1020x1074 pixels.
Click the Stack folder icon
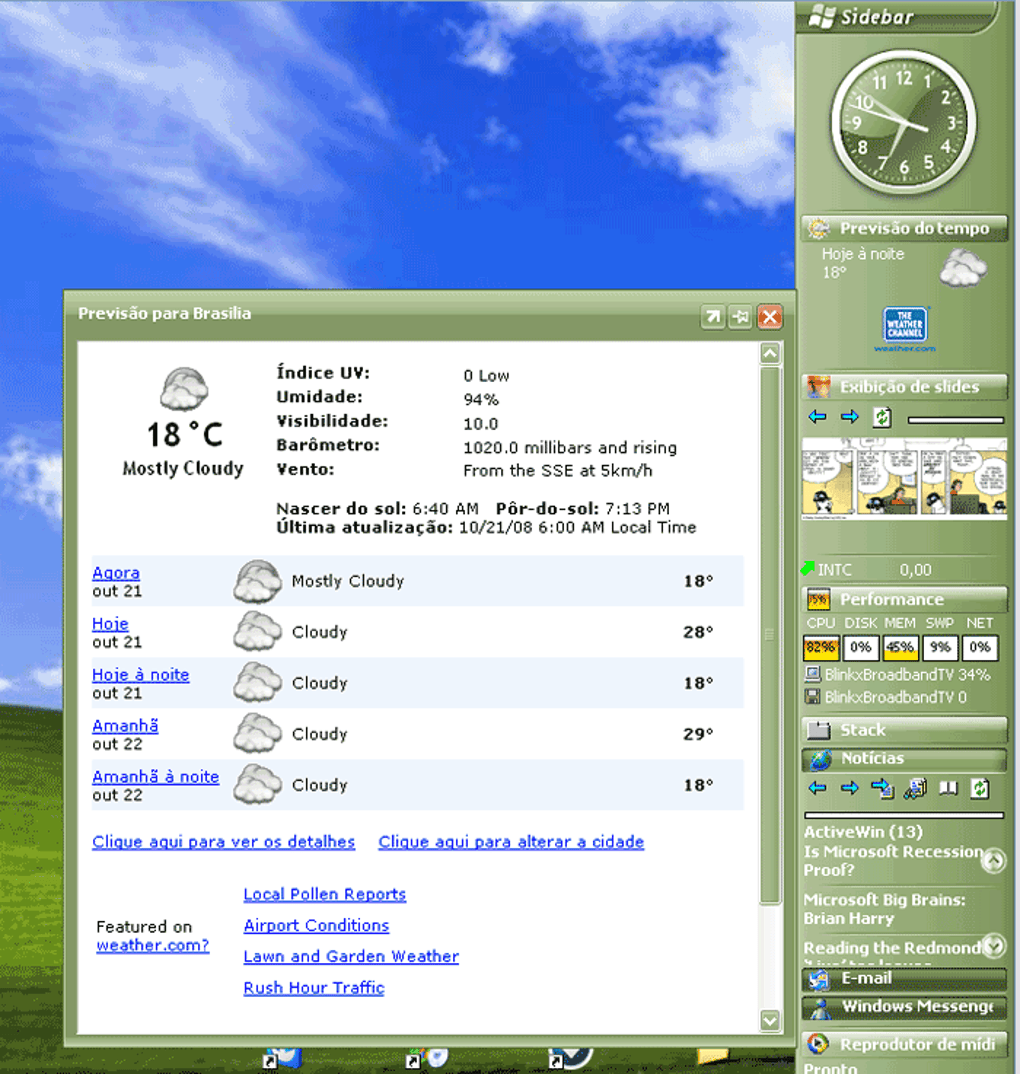(818, 730)
